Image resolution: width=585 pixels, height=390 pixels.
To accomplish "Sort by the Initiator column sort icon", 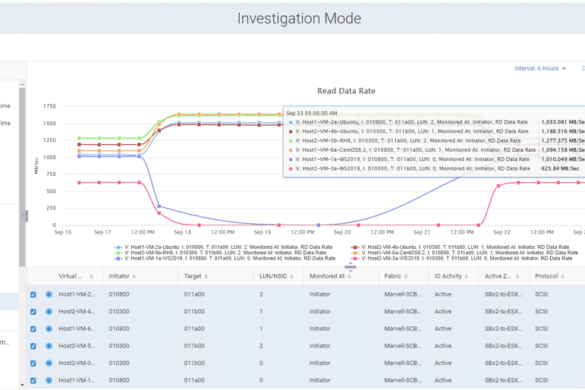I will click(134, 277).
